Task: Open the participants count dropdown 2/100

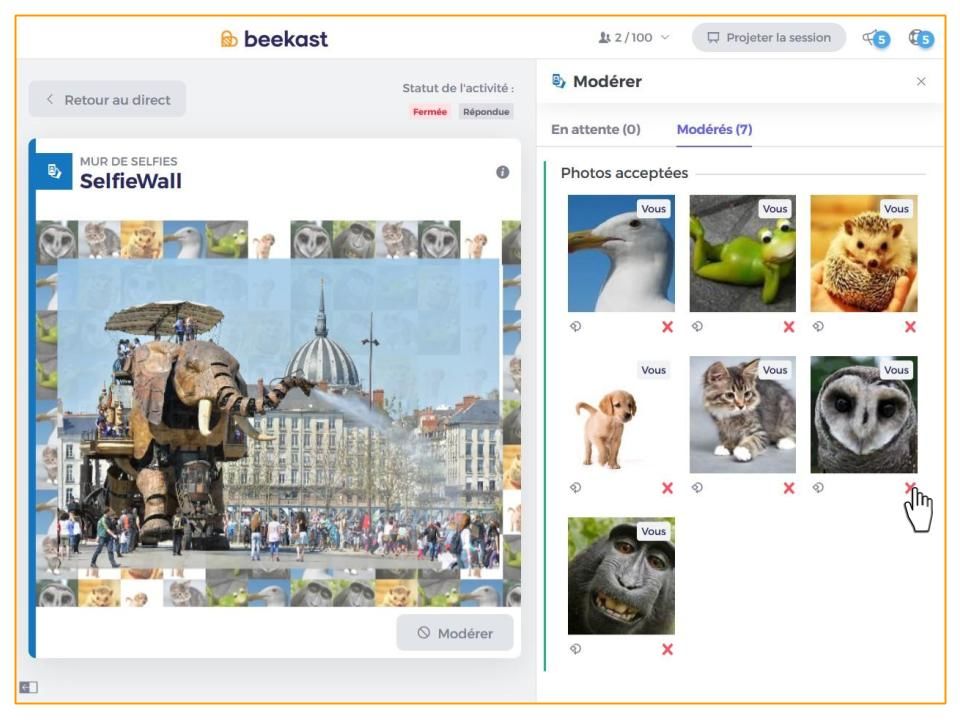Action: pyautogui.click(x=634, y=38)
